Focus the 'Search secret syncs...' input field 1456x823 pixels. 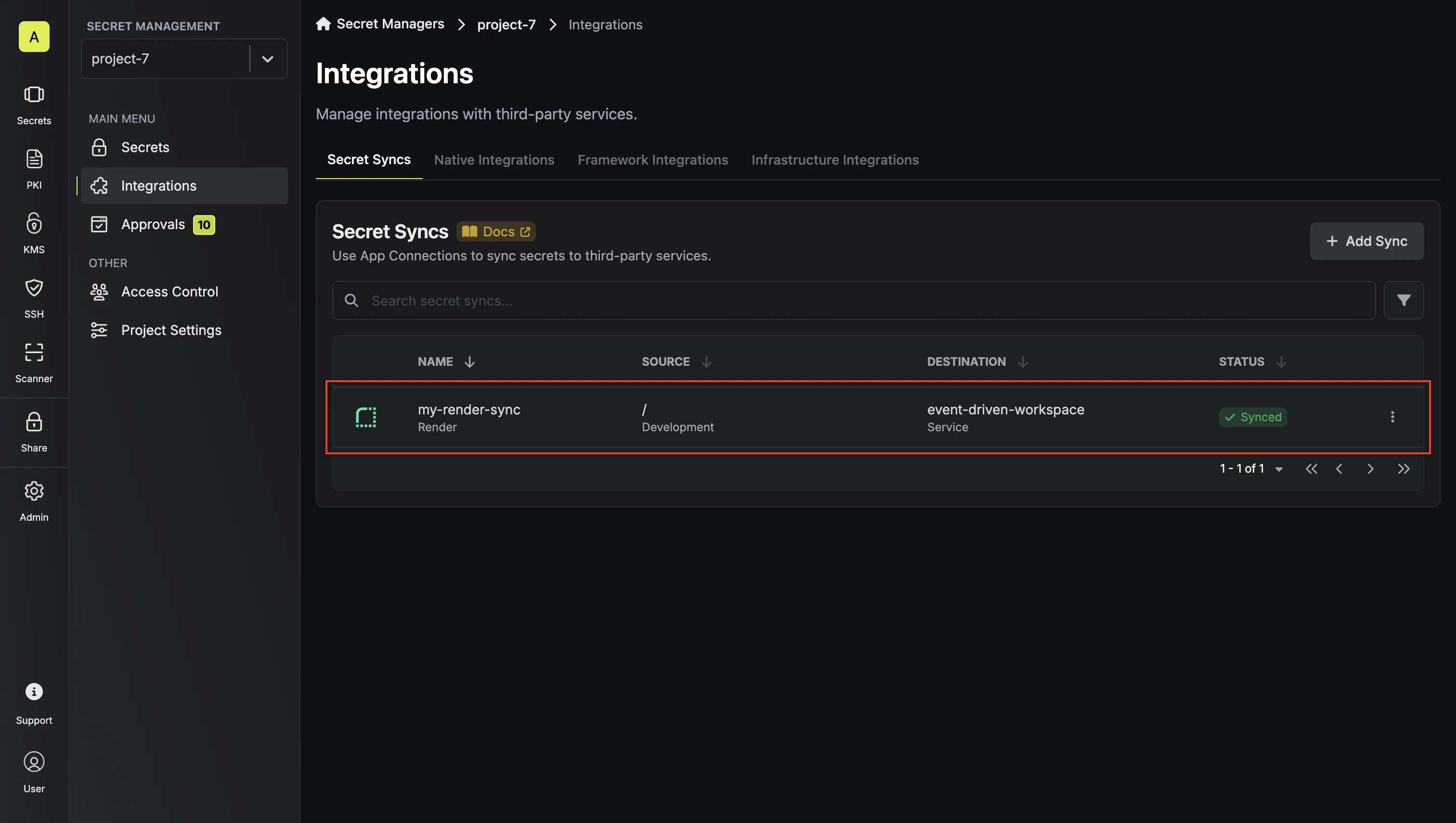tap(853, 300)
